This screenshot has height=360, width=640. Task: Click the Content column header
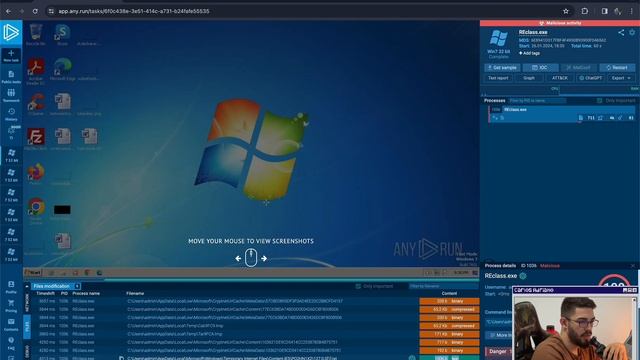click(x=449, y=293)
